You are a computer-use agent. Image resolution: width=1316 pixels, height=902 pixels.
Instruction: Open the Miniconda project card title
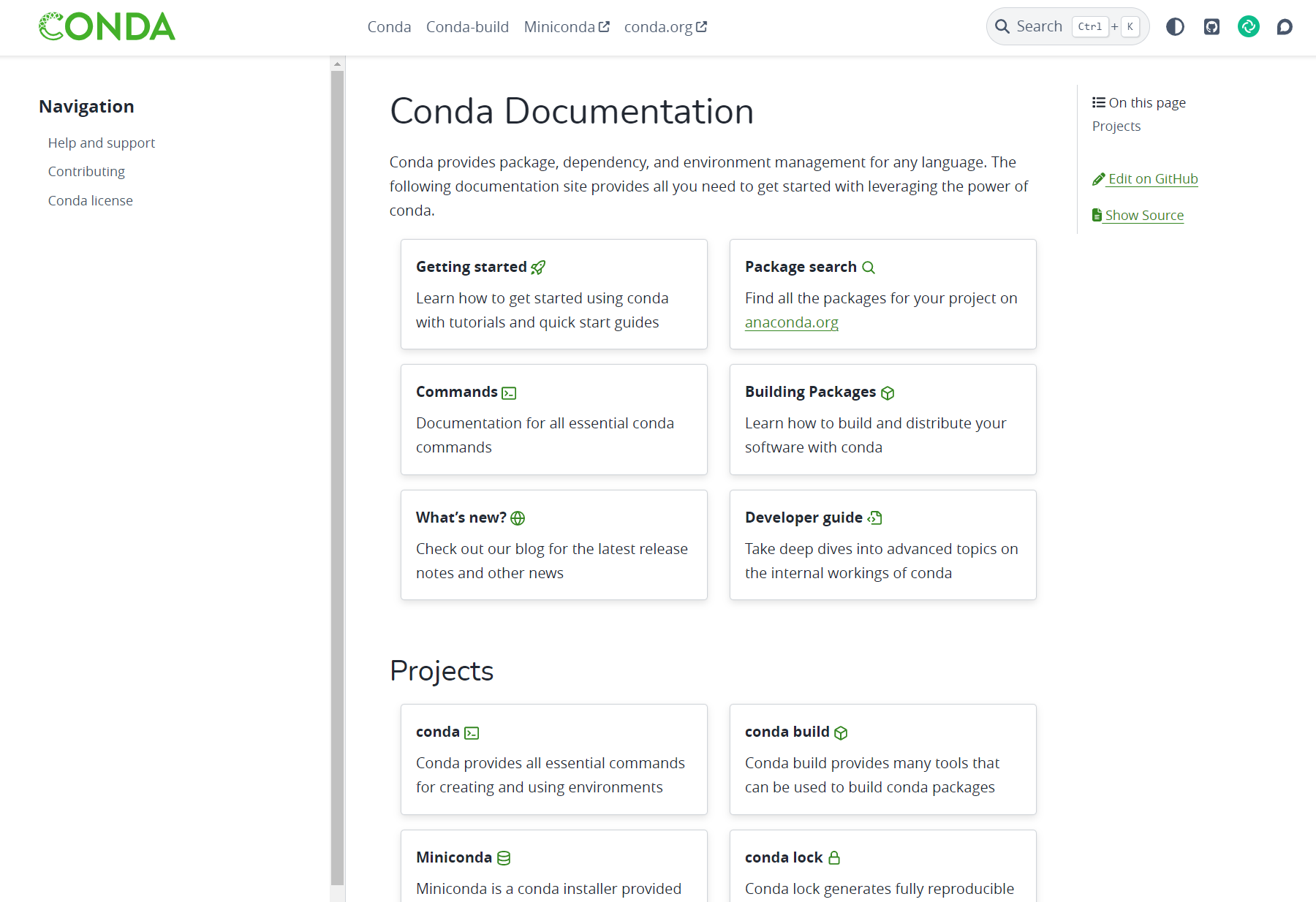point(454,857)
